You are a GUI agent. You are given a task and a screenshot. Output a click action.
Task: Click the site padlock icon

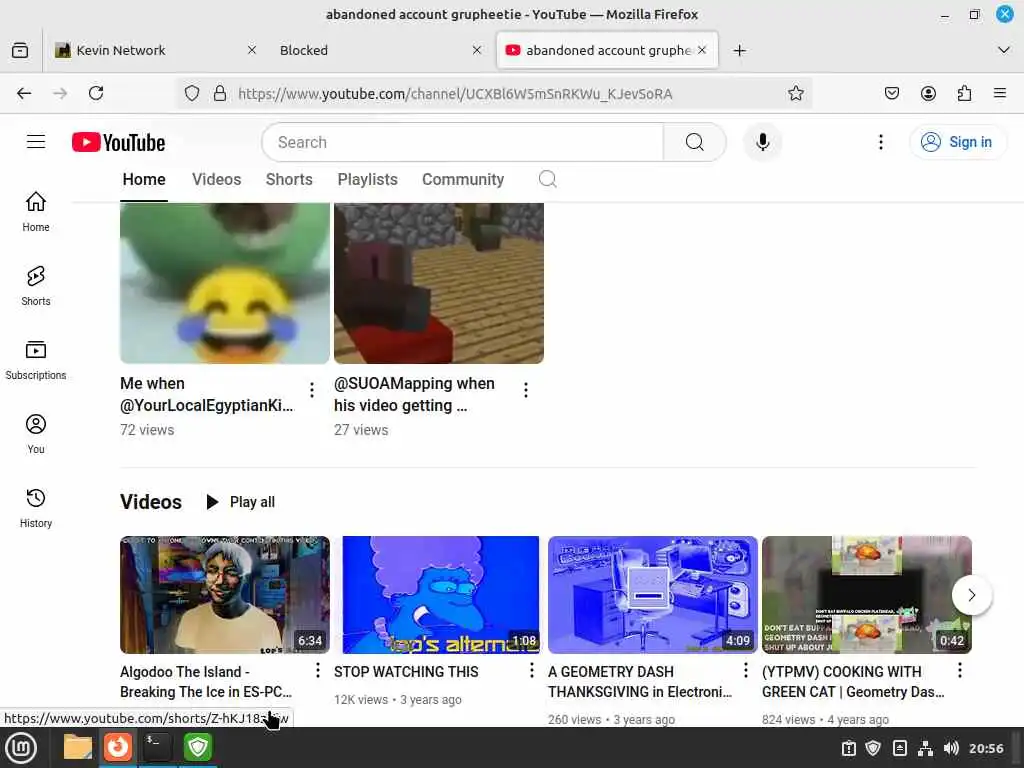pos(220,93)
